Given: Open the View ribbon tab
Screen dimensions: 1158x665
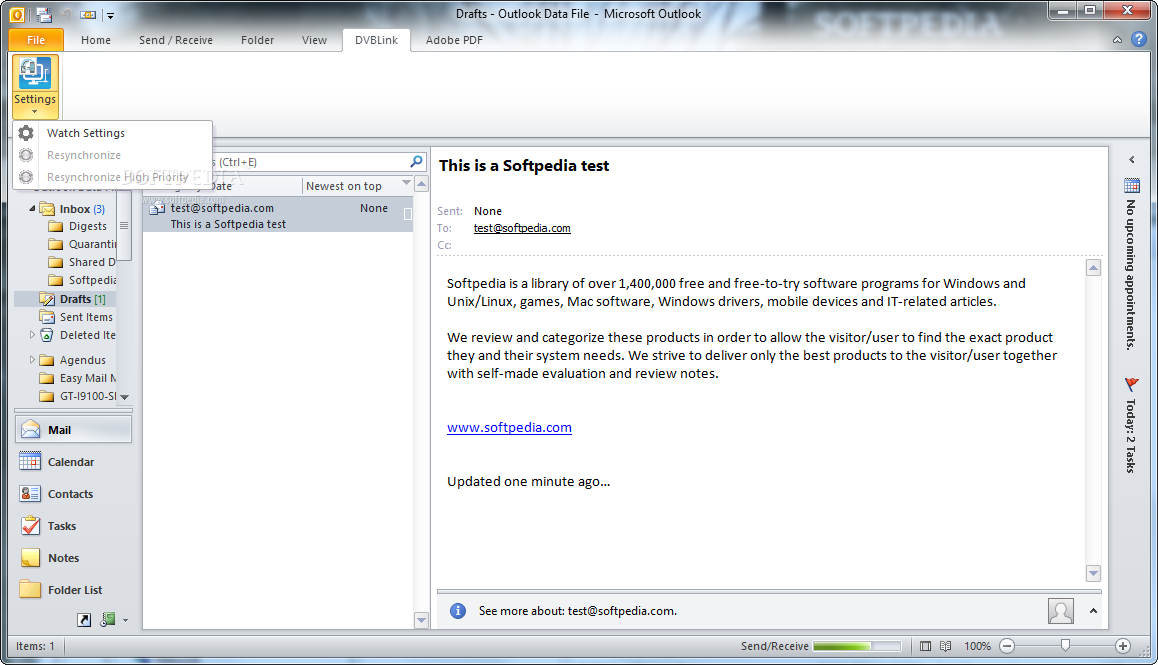Looking at the screenshot, I should (314, 40).
